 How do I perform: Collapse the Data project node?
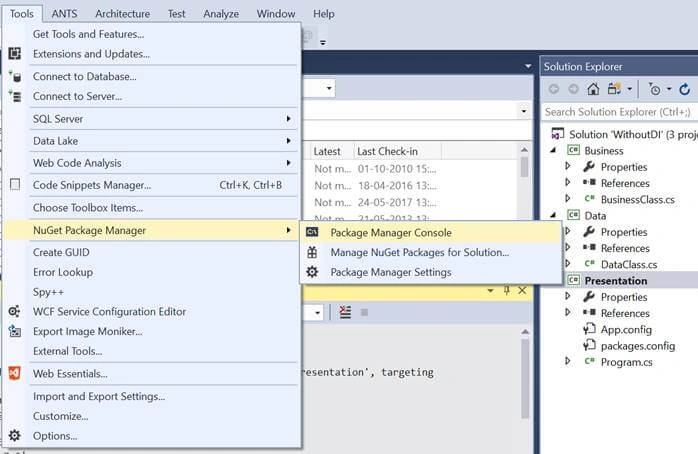click(553, 215)
